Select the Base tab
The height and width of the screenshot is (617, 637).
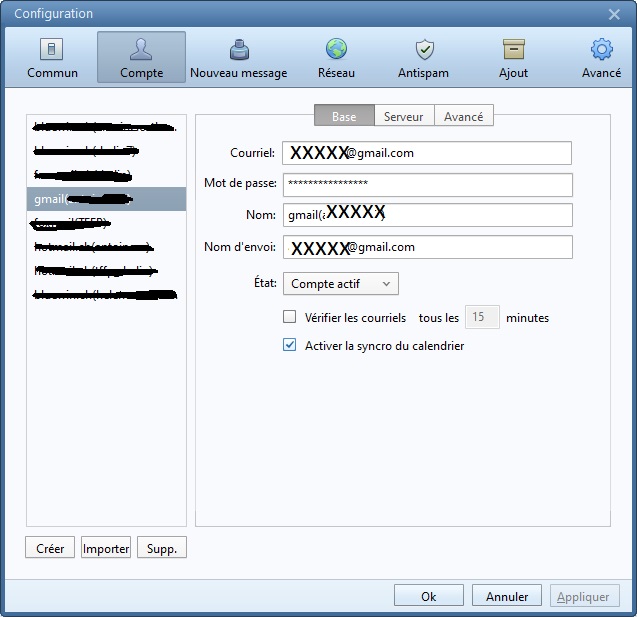pyautogui.click(x=344, y=117)
